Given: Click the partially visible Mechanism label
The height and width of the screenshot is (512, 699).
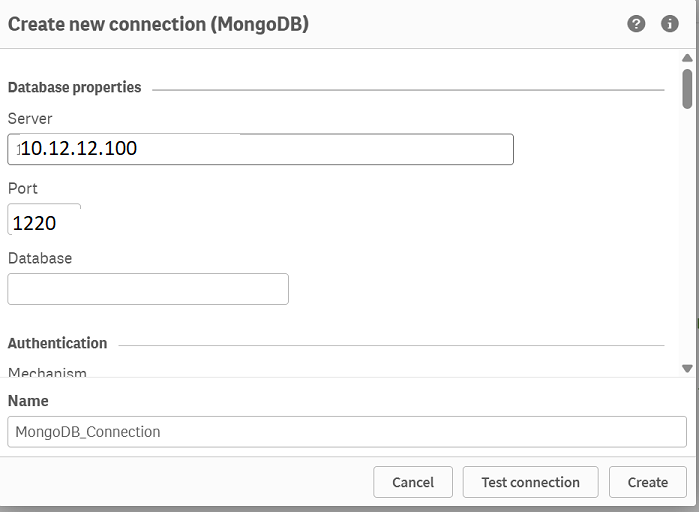Looking at the screenshot, I should click(x=47, y=372).
